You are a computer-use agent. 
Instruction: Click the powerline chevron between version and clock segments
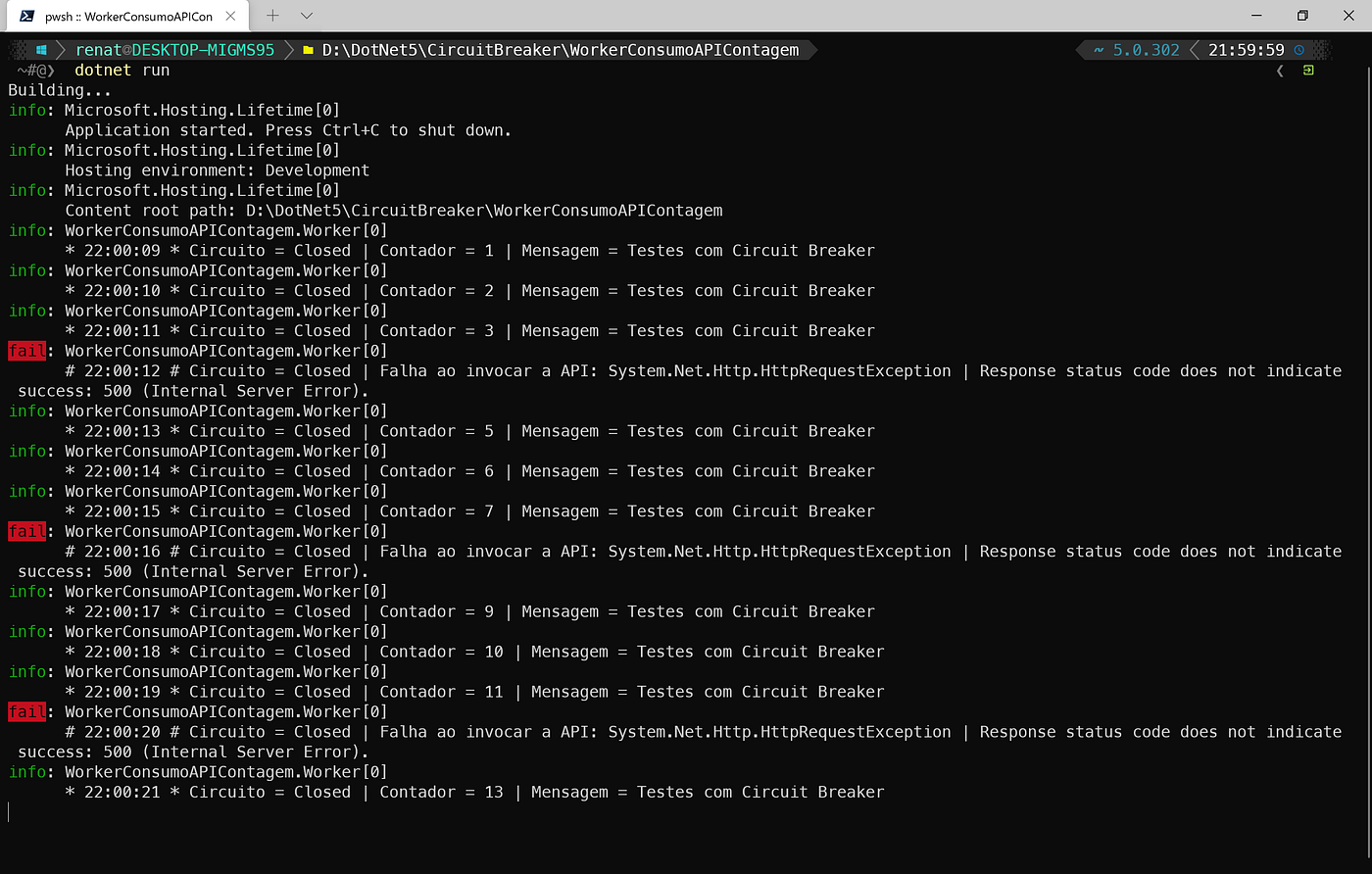pos(1198,49)
